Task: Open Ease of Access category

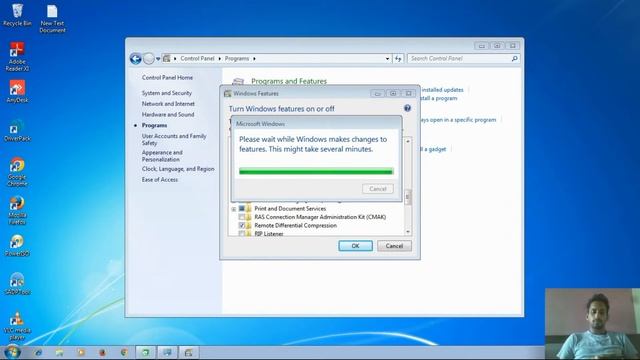Action: tap(160, 180)
